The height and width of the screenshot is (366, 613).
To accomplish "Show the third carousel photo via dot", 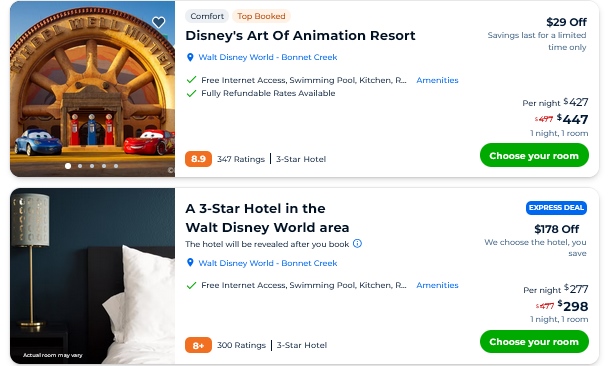I will [x=92, y=166].
